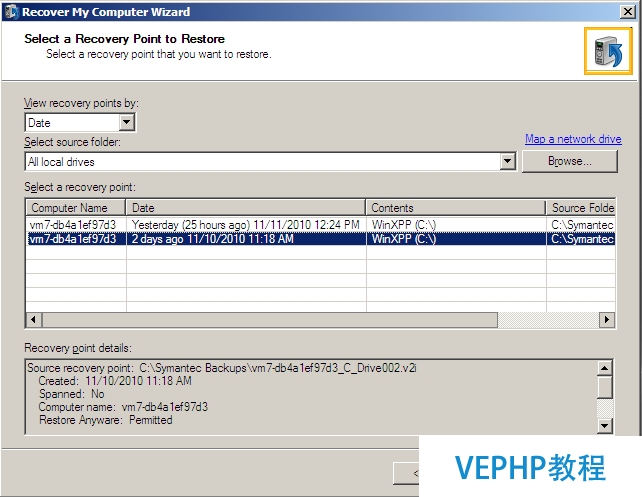Click vm7-db4a1ef97d3 in the 2 days ago row
The width and height of the screenshot is (642, 497).
tap(73, 239)
